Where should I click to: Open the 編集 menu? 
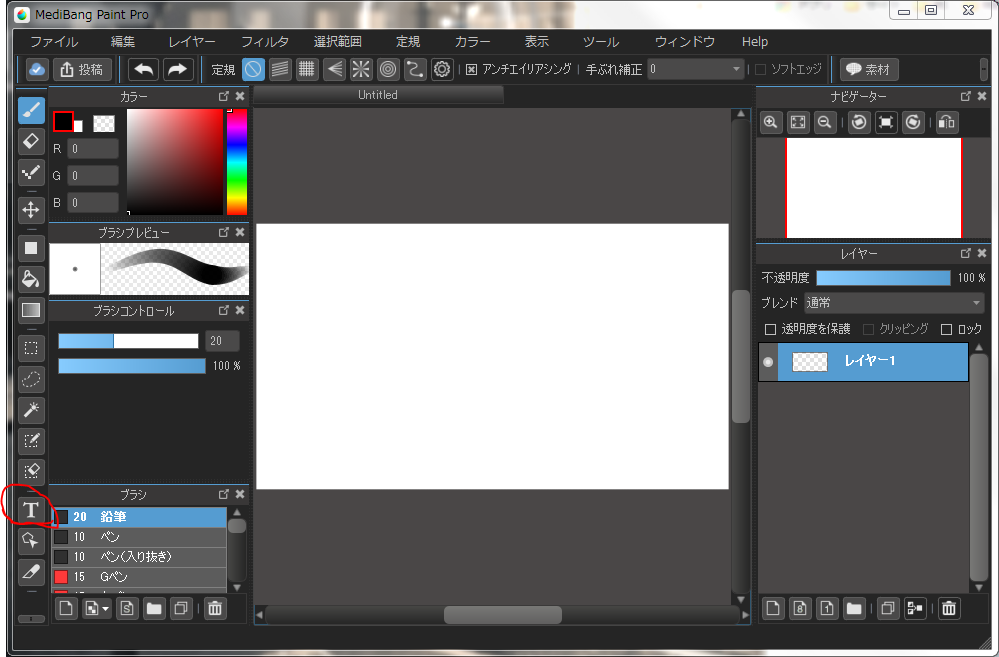(123, 42)
